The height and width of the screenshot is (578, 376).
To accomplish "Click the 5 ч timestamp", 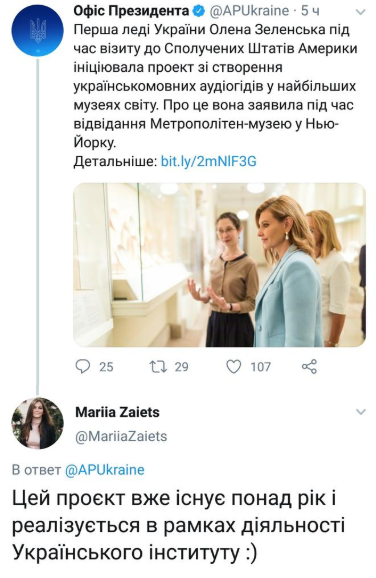I will (310, 11).
